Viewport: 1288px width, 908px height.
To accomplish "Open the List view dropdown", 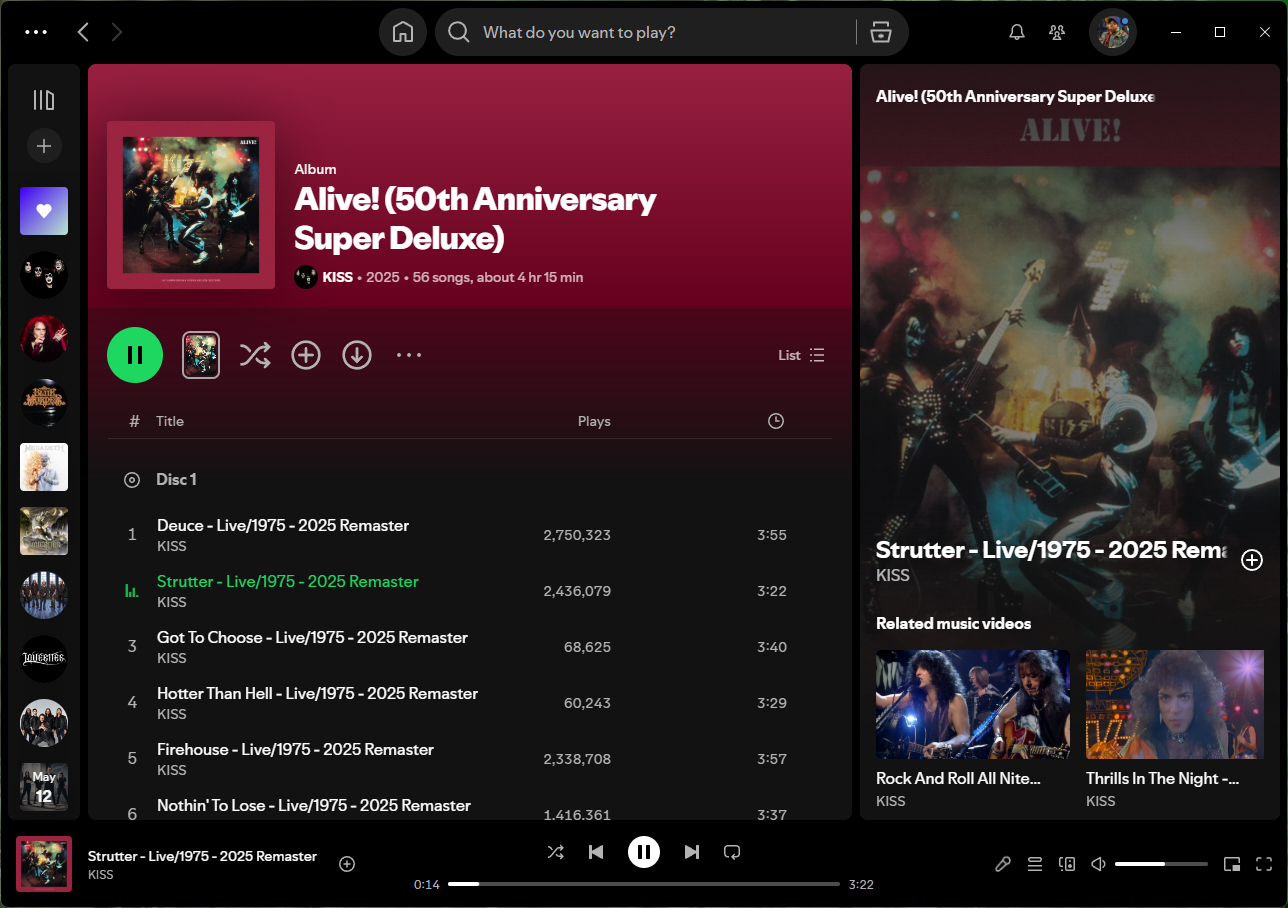I will point(801,355).
